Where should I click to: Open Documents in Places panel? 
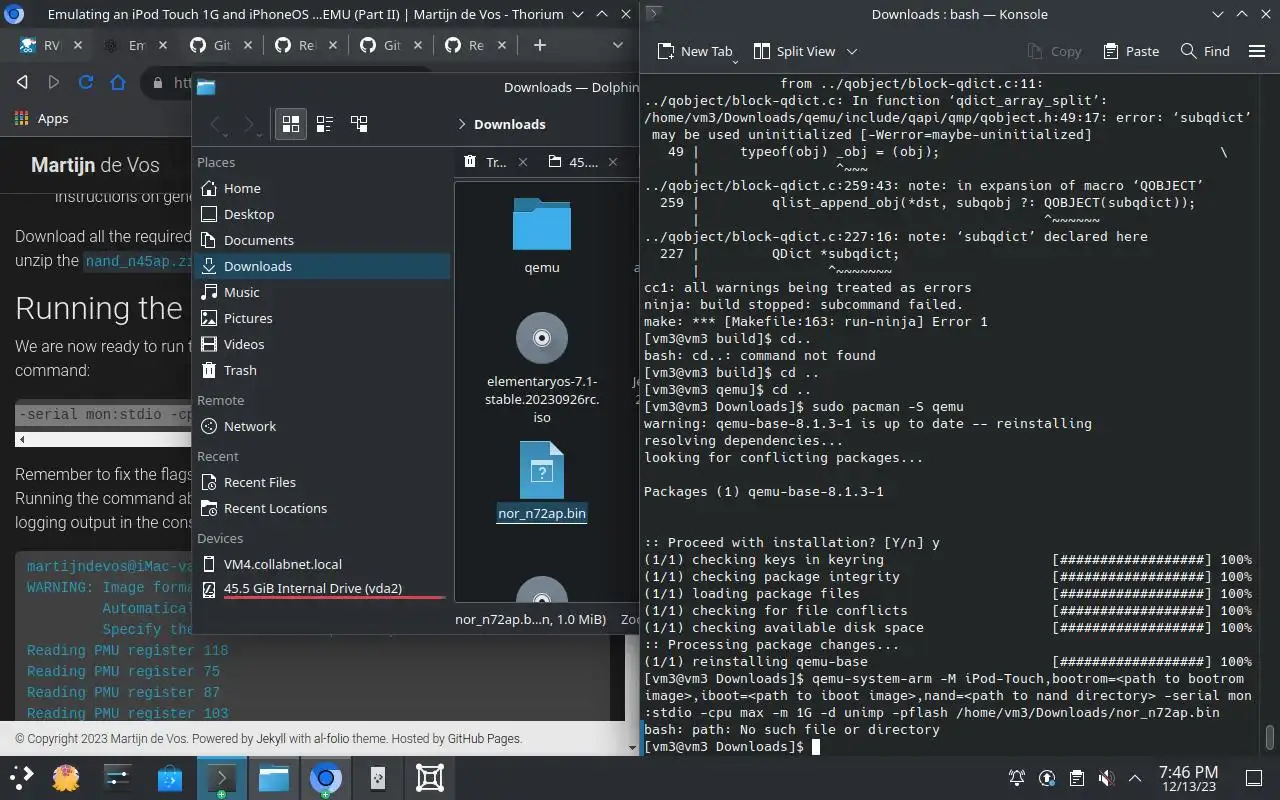click(321, 240)
